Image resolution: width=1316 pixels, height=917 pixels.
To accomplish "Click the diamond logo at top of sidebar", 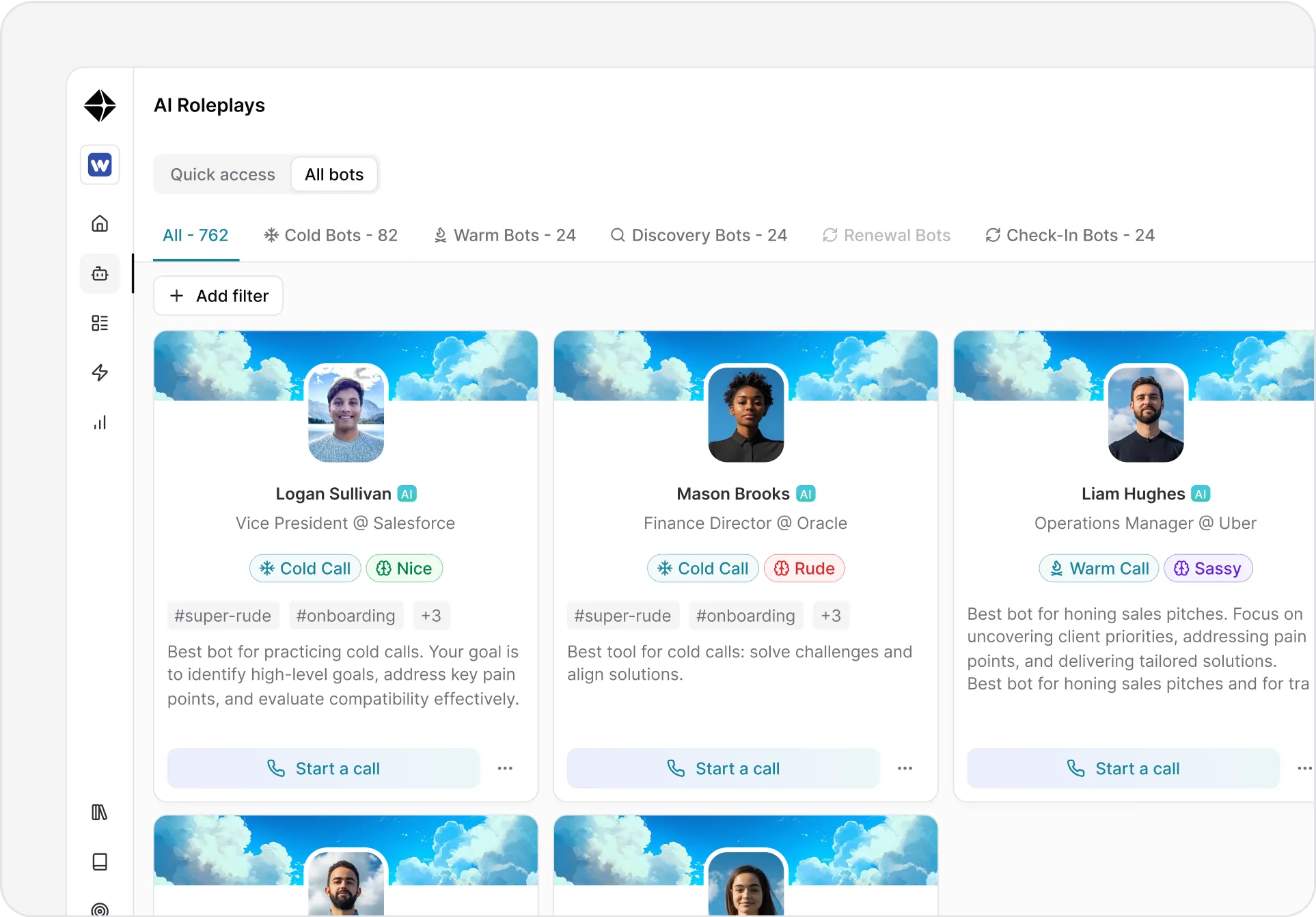I will click(x=100, y=105).
